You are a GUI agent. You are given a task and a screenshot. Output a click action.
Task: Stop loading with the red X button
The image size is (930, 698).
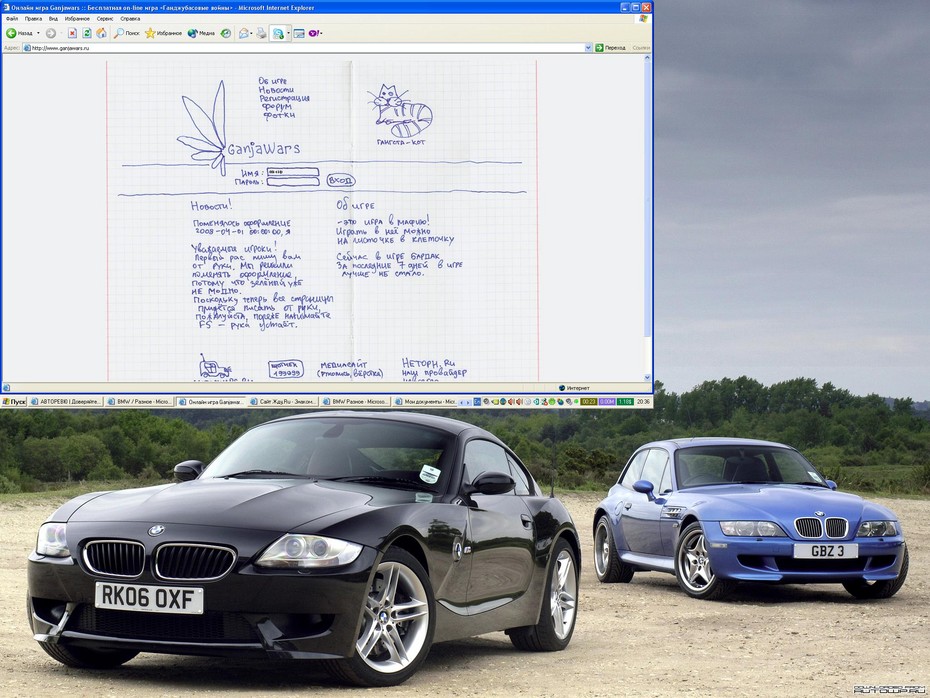click(x=72, y=33)
